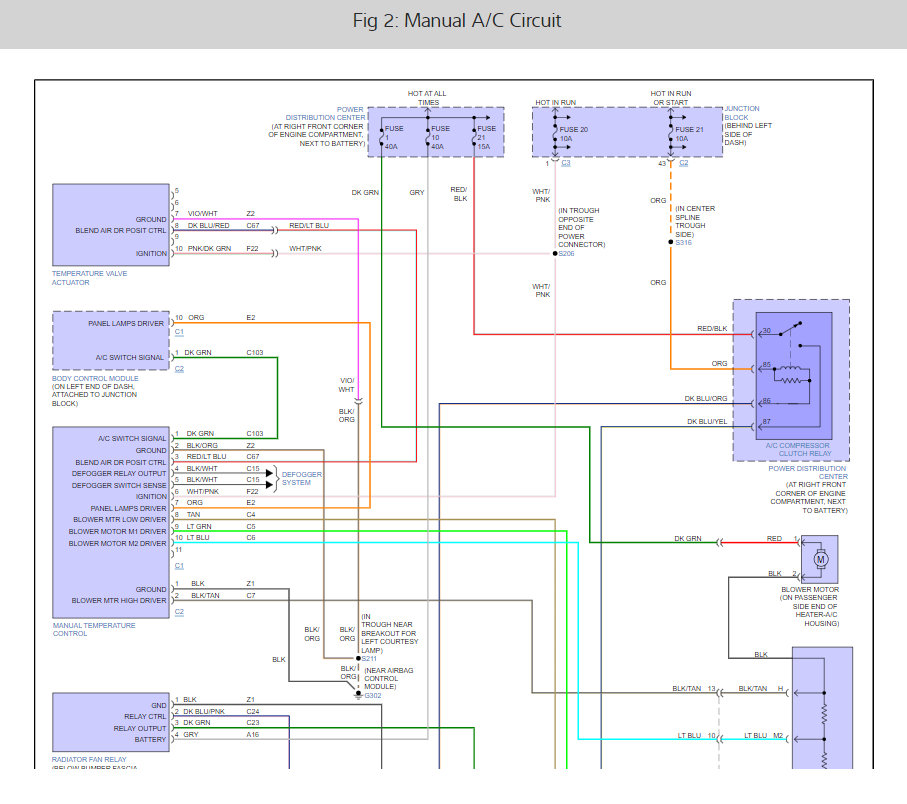This screenshot has height=804, width=907.
Task: Open the S316 splice link
Action: pyautogui.click(x=684, y=242)
